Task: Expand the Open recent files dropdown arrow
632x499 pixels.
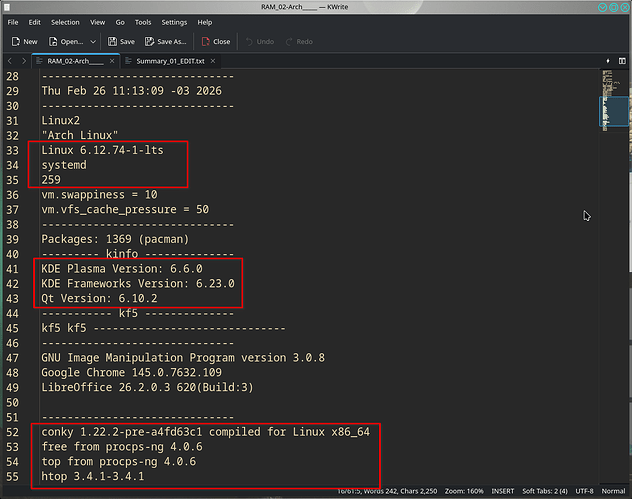Action: [x=93, y=42]
